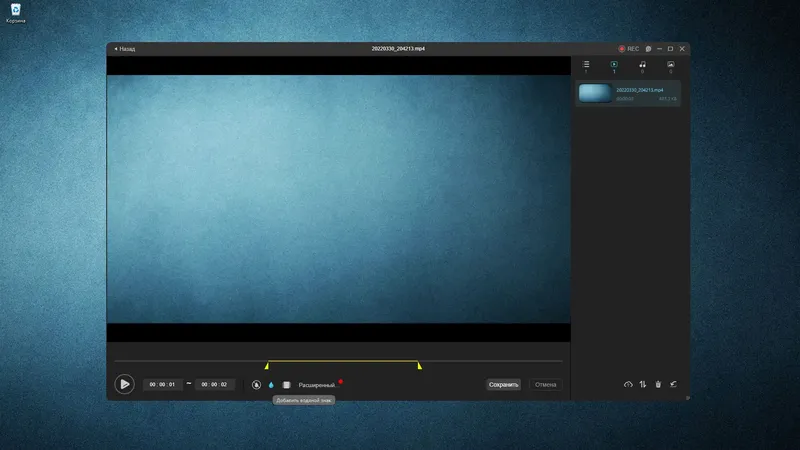Open the Расширенный advanced options

pos(318,385)
